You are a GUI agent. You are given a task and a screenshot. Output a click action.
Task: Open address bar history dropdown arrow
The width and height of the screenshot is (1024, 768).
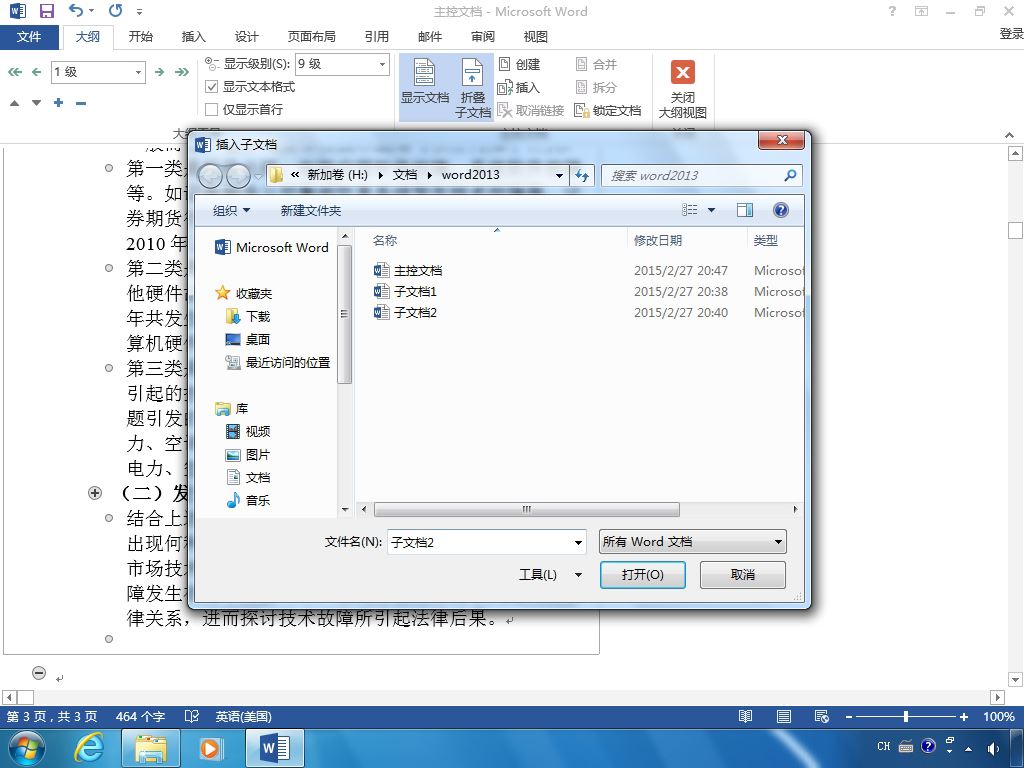pyautogui.click(x=559, y=175)
